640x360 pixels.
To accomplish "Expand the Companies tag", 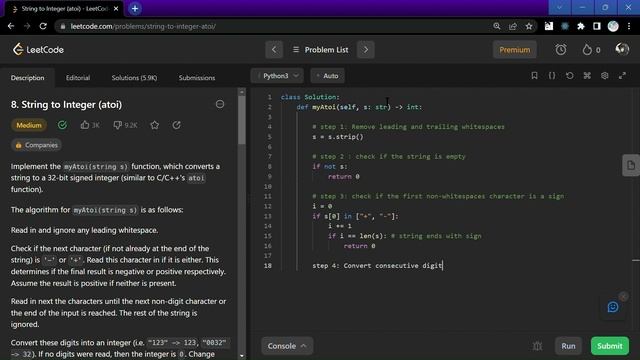I will pos(36,145).
